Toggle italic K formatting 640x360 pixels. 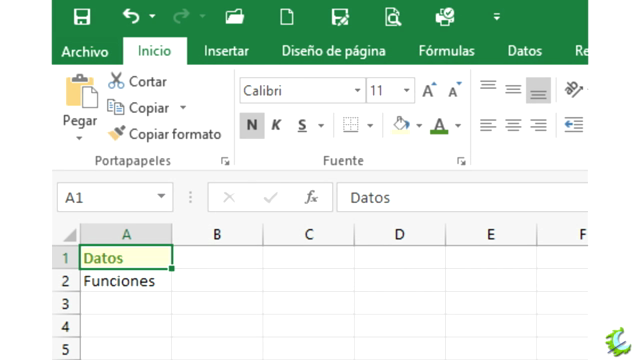276,125
